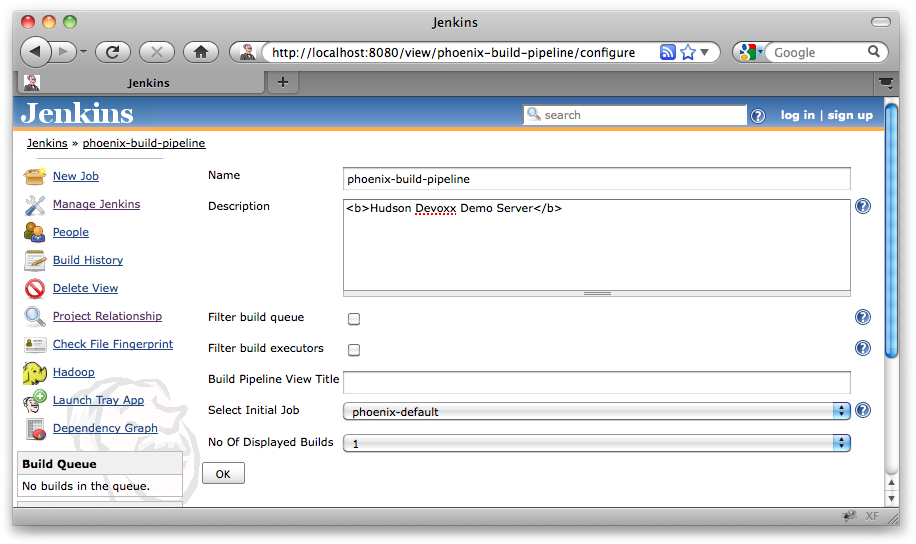Open the list all tabs button
Image resolution: width=916 pixels, height=544 pixels.
click(886, 83)
